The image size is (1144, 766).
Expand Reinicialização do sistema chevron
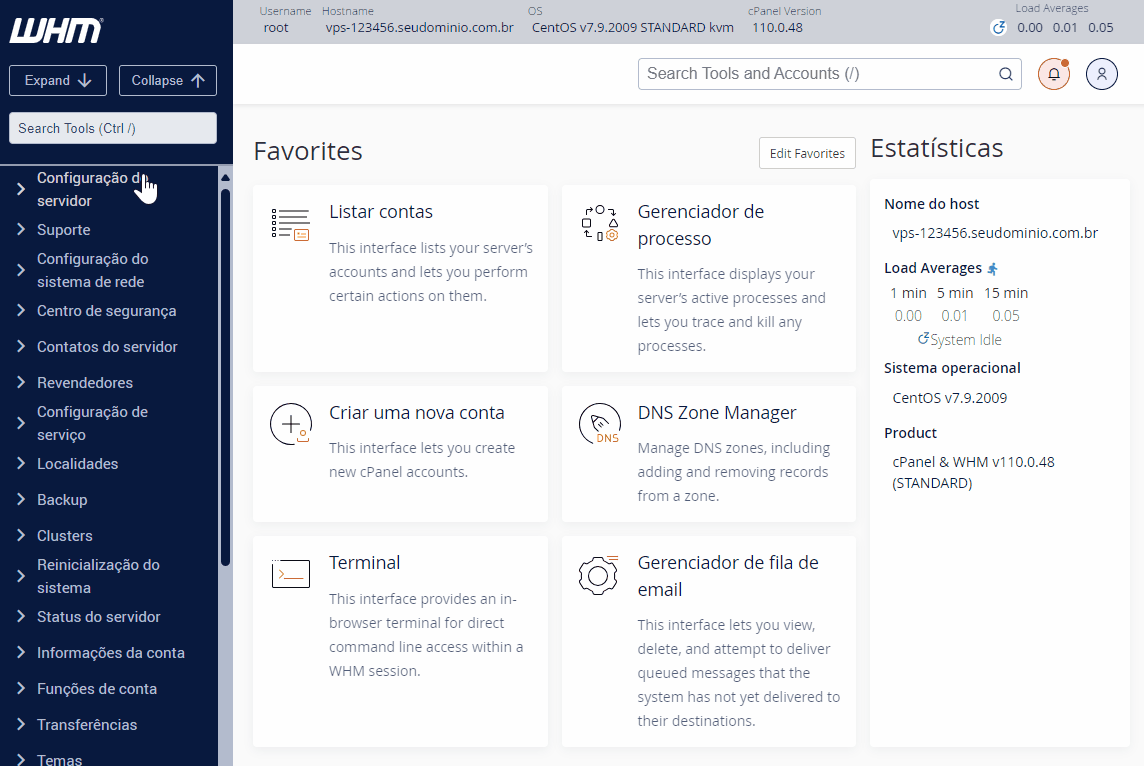20,576
